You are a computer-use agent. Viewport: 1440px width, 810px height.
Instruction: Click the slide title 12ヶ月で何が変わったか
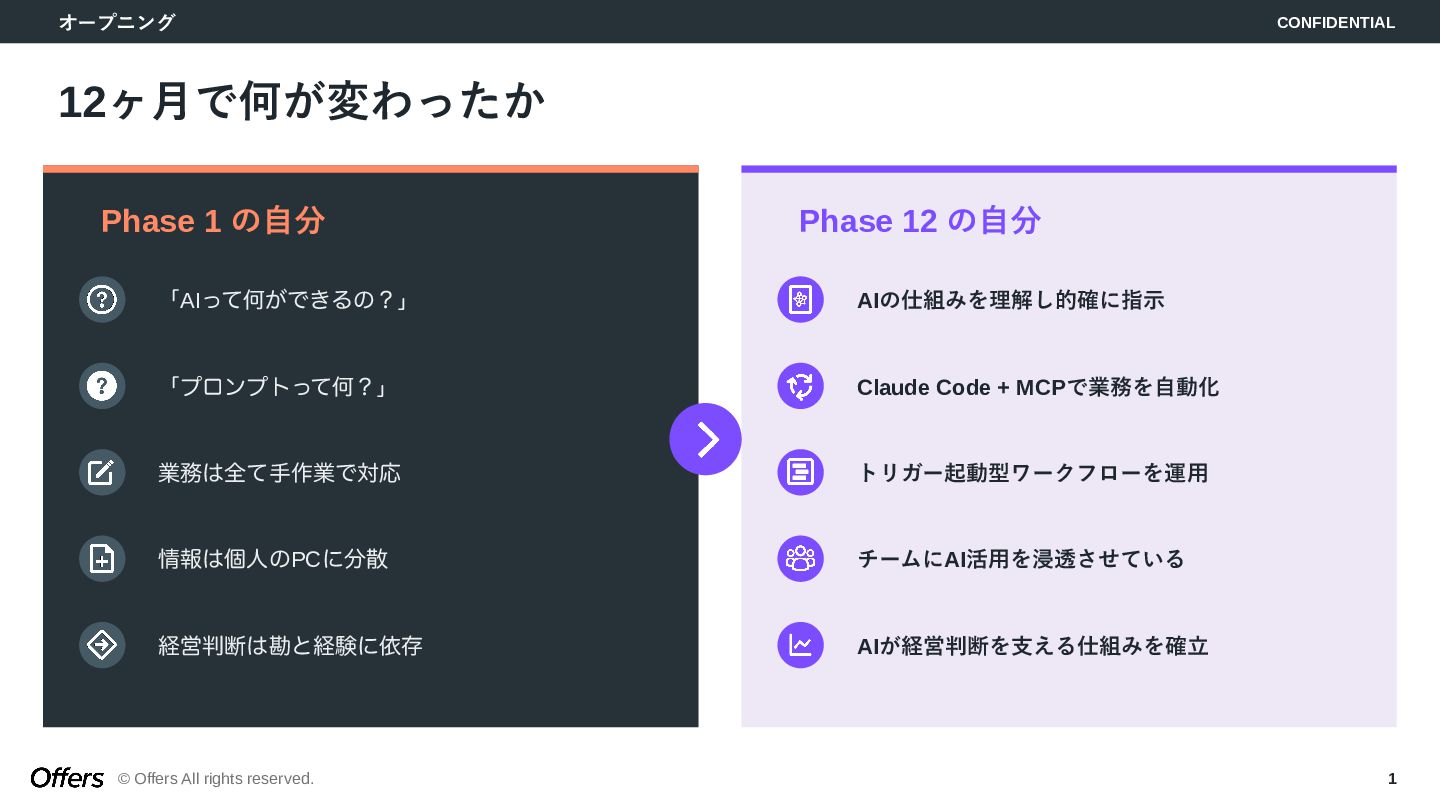[301, 102]
